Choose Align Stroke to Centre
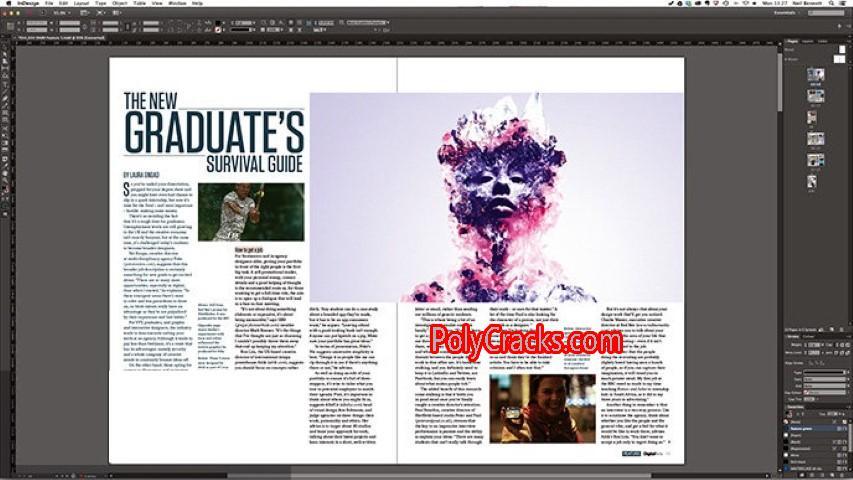The height and width of the screenshot is (480, 853). [811, 364]
